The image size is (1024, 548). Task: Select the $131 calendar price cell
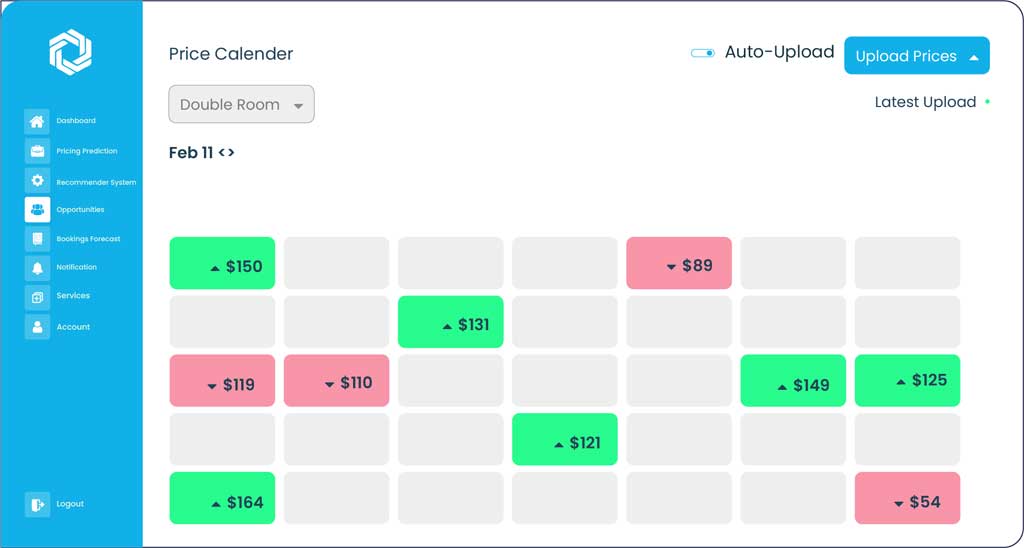click(x=450, y=322)
